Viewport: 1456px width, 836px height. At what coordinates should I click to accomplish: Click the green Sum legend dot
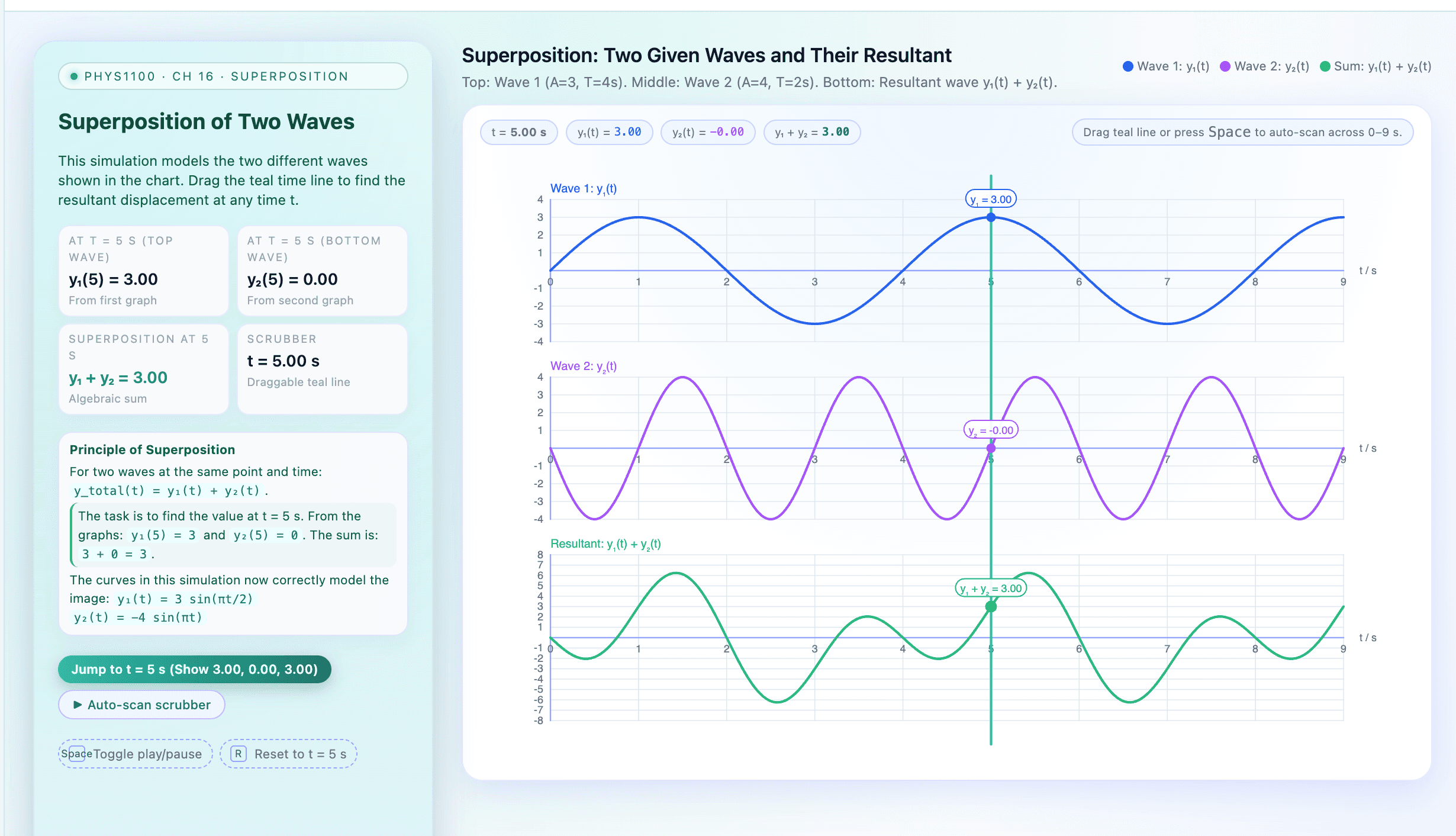tap(1325, 66)
